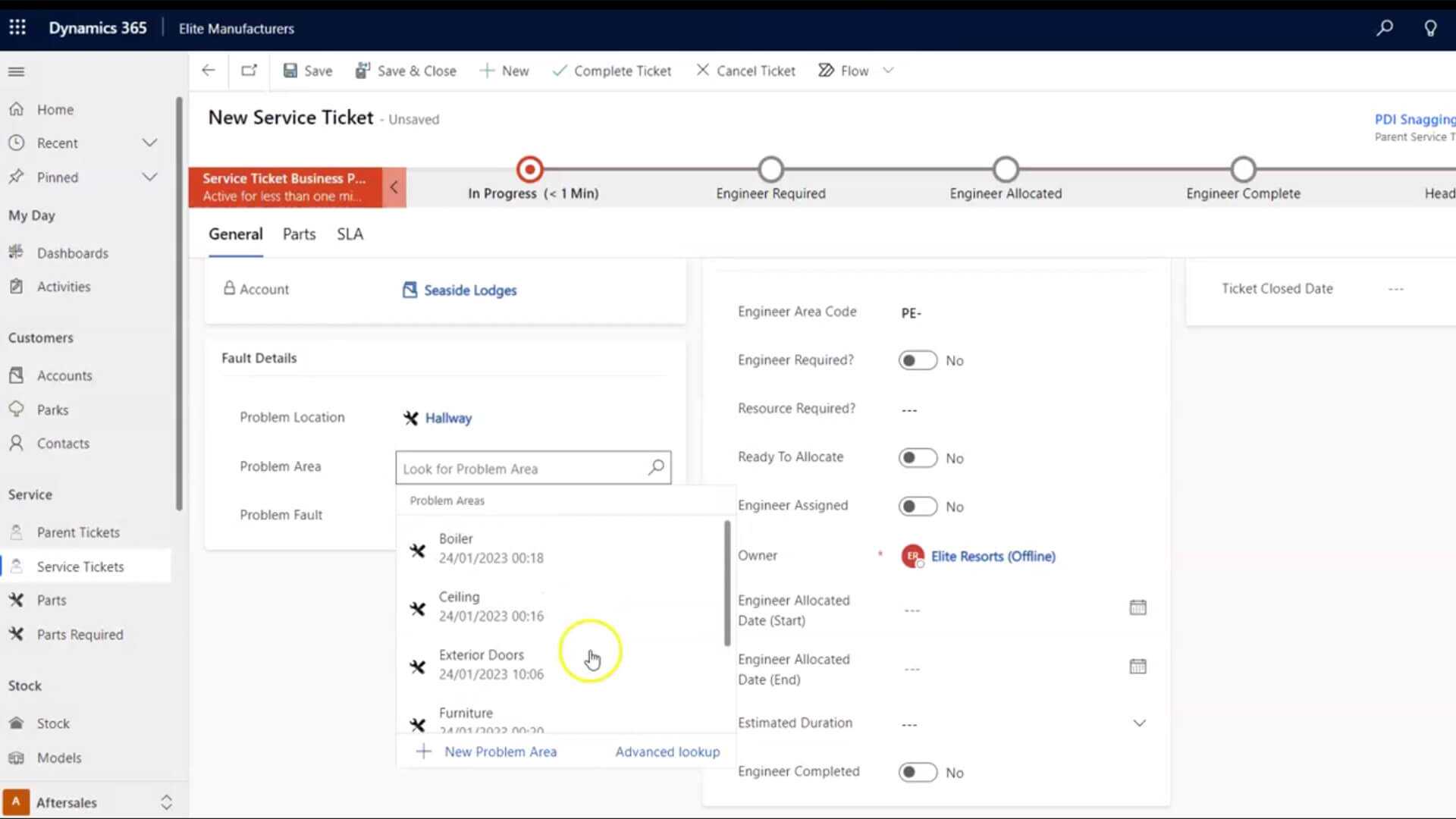Open the Elite Resorts (Offline) owner link

(993, 556)
